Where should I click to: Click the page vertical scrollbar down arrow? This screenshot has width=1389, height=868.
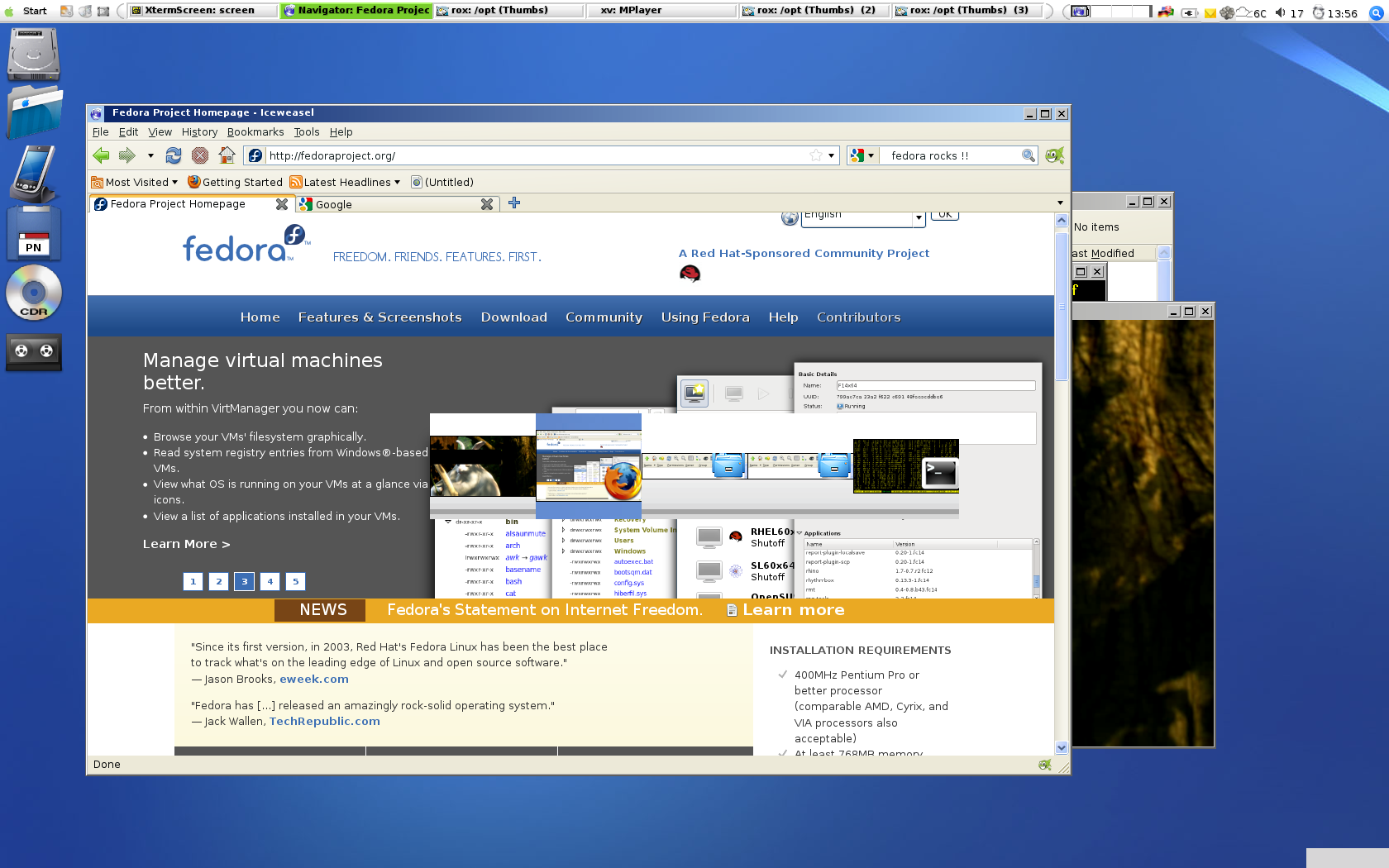click(1062, 747)
